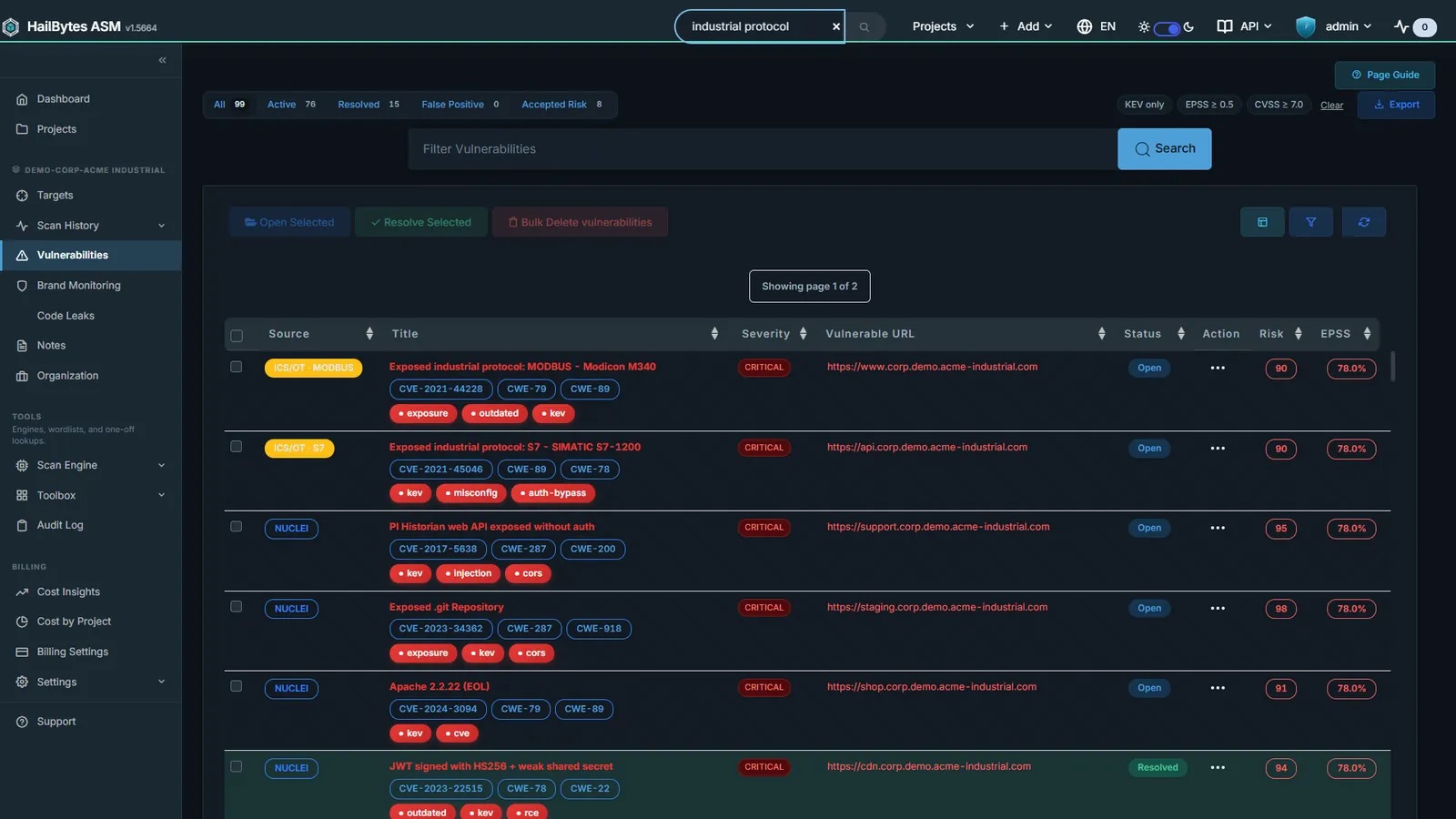Enable the KEV only filter chip

tap(1144, 105)
